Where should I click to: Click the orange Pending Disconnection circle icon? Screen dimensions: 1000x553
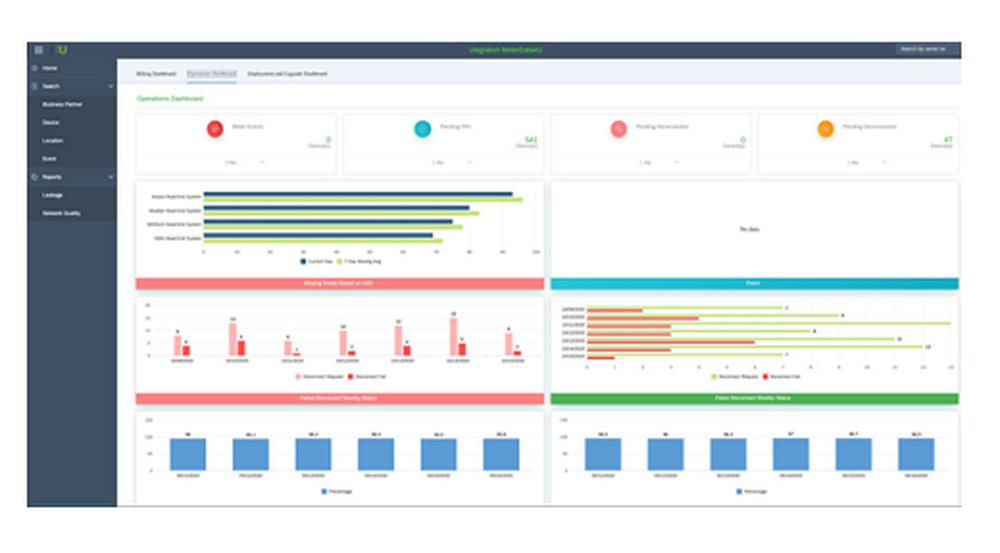825,129
